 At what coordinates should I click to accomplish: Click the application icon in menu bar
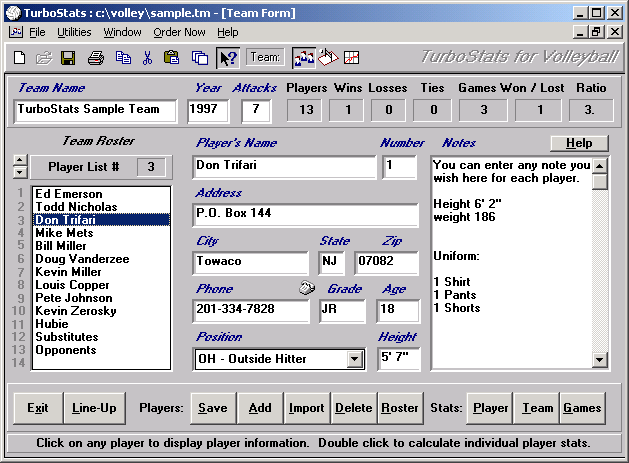coord(16,32)
